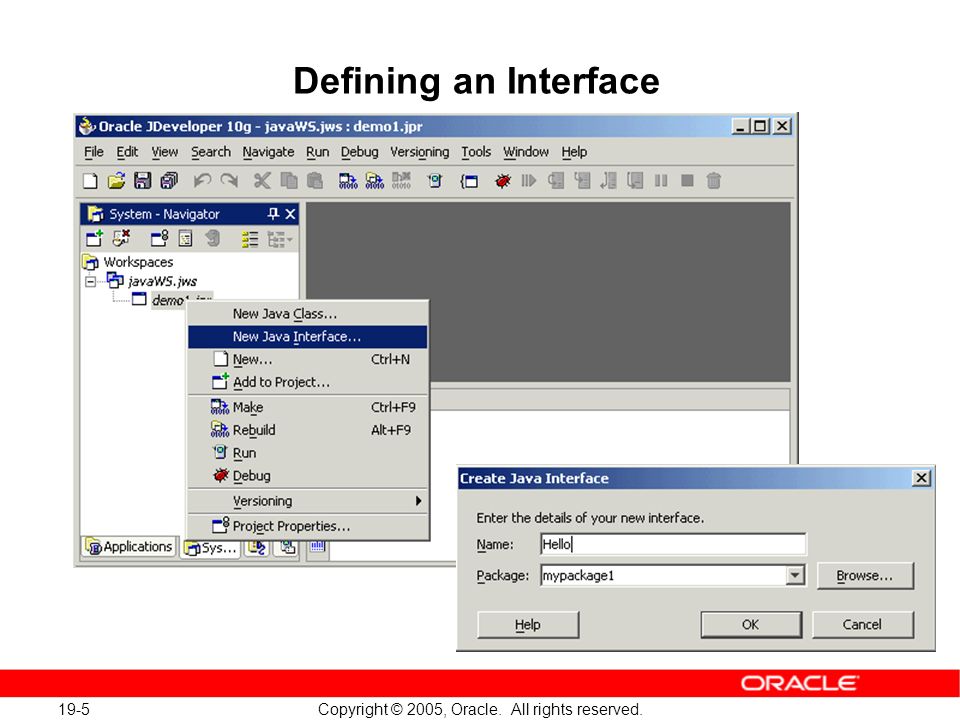Open the navigator tree options dropdown icon

279,239
